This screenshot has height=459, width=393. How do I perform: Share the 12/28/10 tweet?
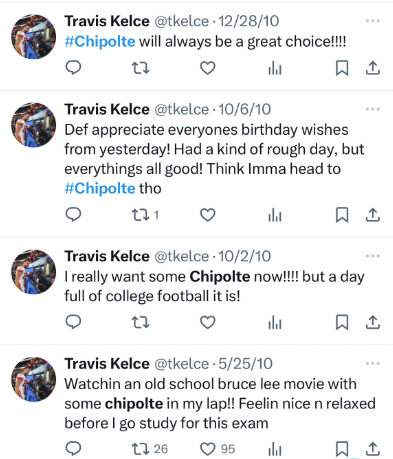[373, 68]
